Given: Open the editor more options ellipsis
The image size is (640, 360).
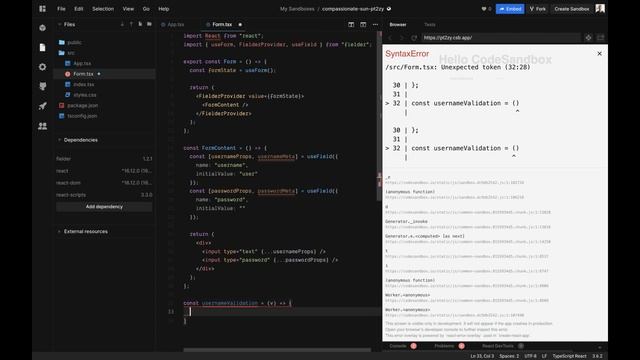Looking at the screenshot, I should point(375,24).
